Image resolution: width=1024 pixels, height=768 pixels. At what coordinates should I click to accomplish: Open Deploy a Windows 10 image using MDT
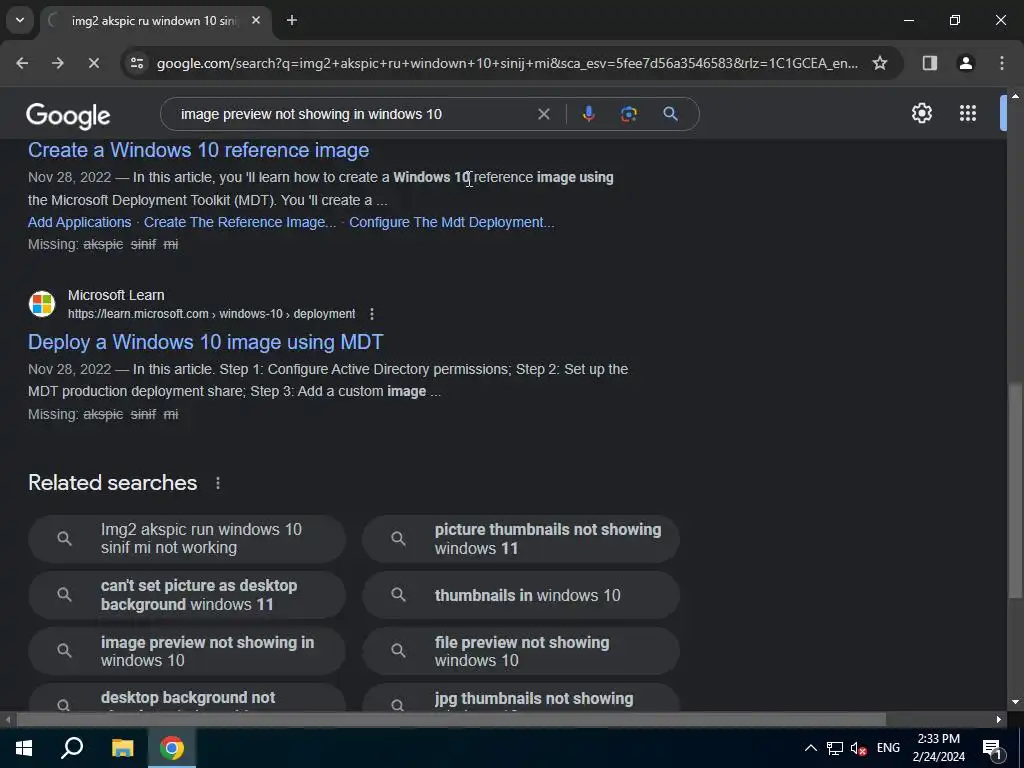206,342
